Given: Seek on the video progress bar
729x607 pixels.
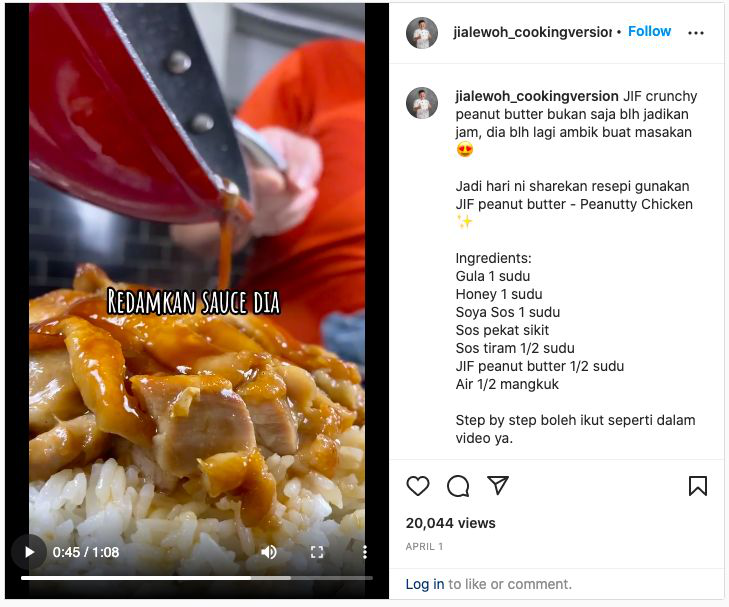Looking at the screenshot, I should pyautogui.click(x=197, y=578).
